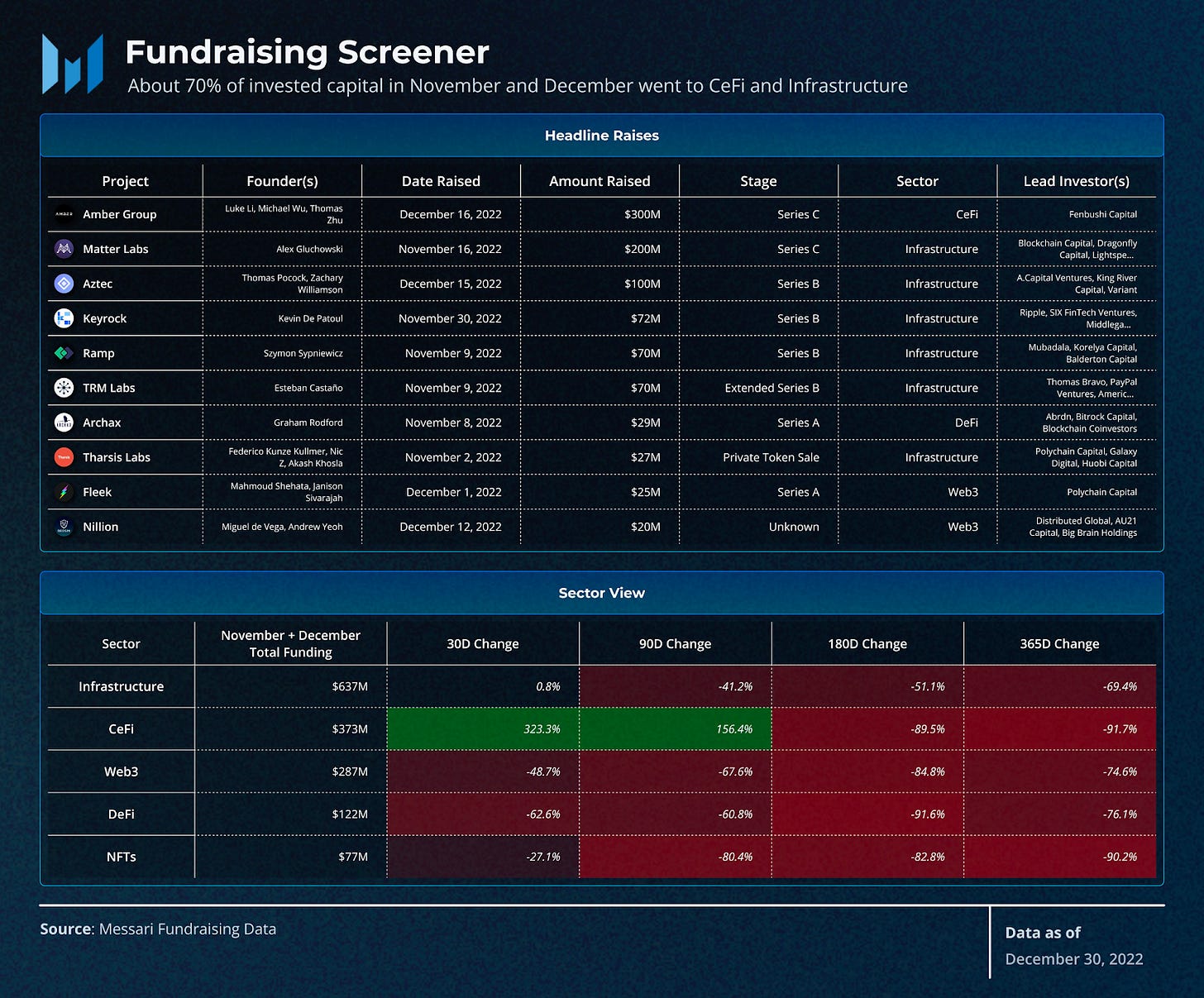1204x998 pixels.
Task: Select the Headline Raises section header
Action: point(602,136)
